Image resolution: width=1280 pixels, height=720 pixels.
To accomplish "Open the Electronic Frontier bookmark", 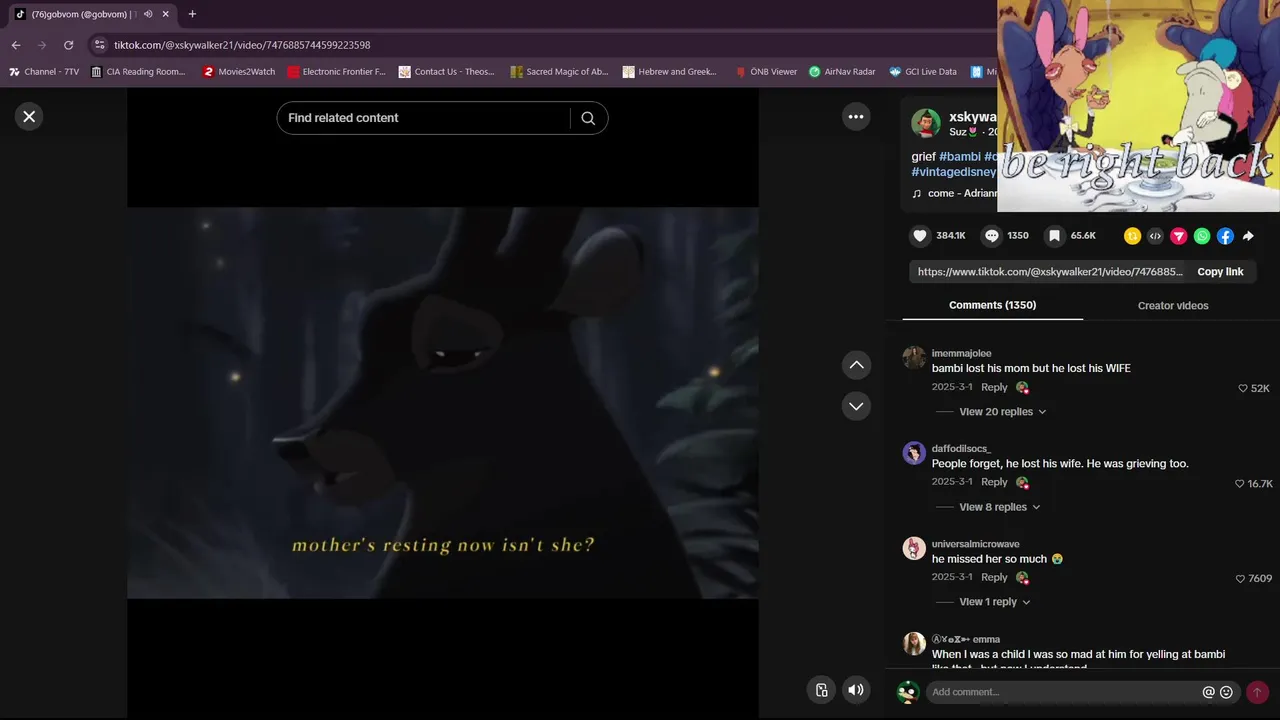I will pyautogui.click(x=337, y=72).
